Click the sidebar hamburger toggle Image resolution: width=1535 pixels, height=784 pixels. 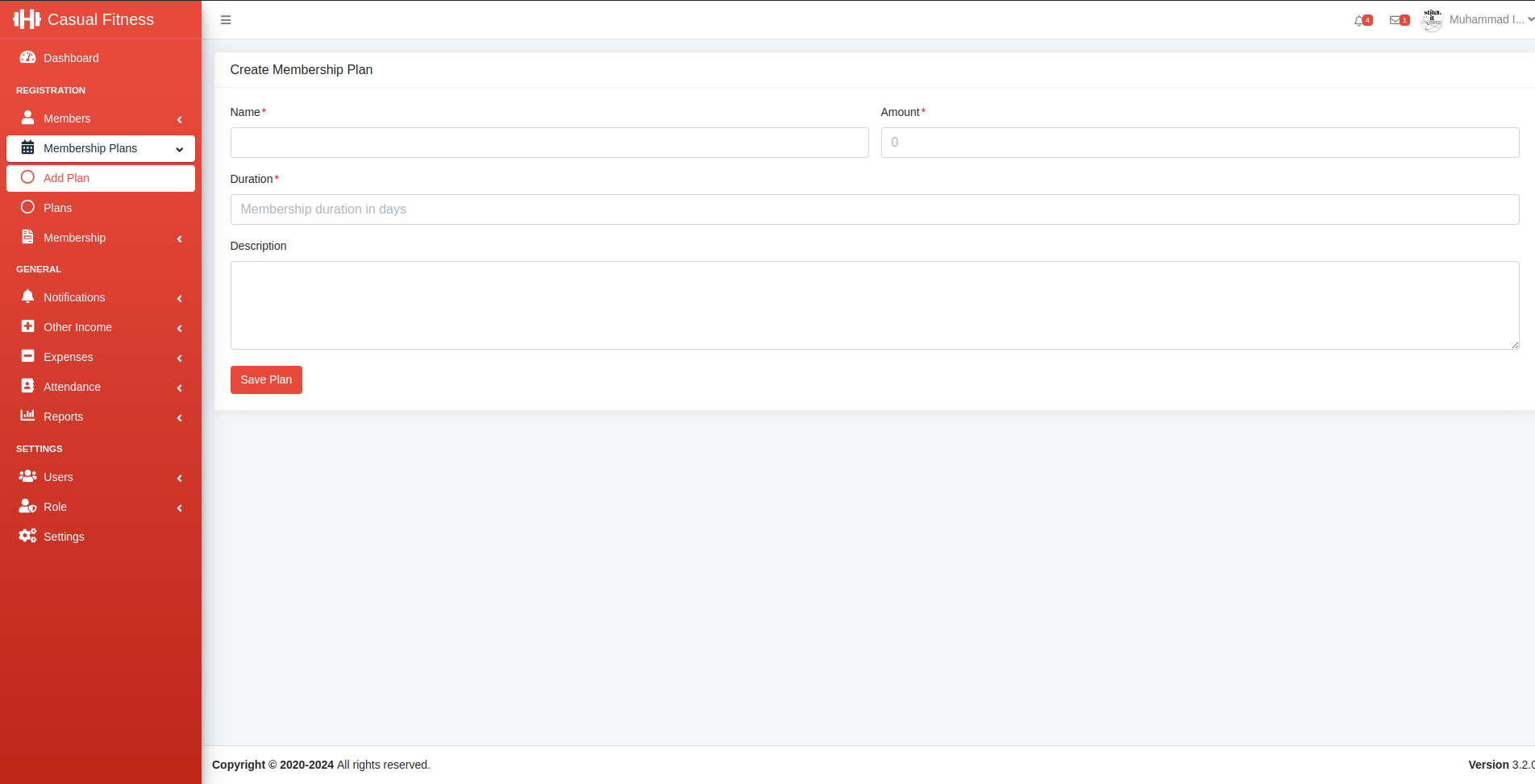pos(226,19)
